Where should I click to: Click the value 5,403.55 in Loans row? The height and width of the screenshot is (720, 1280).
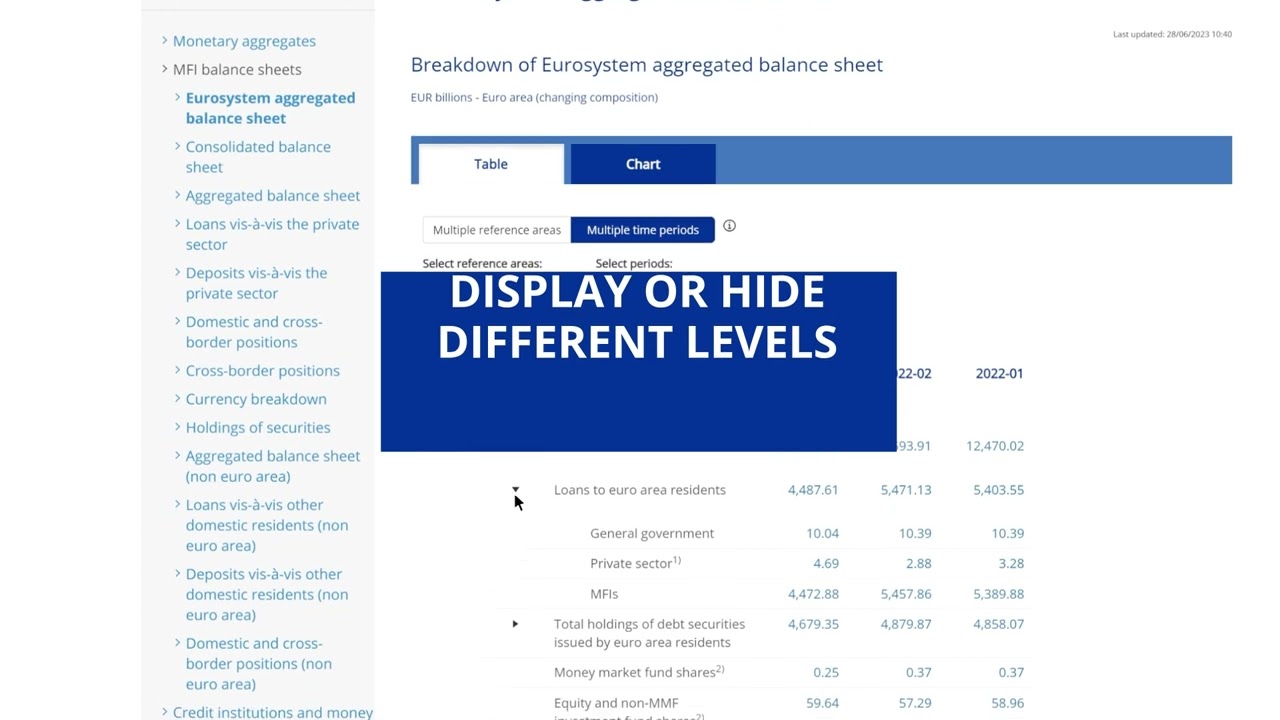pyautogui.click(x=999, y=490)
